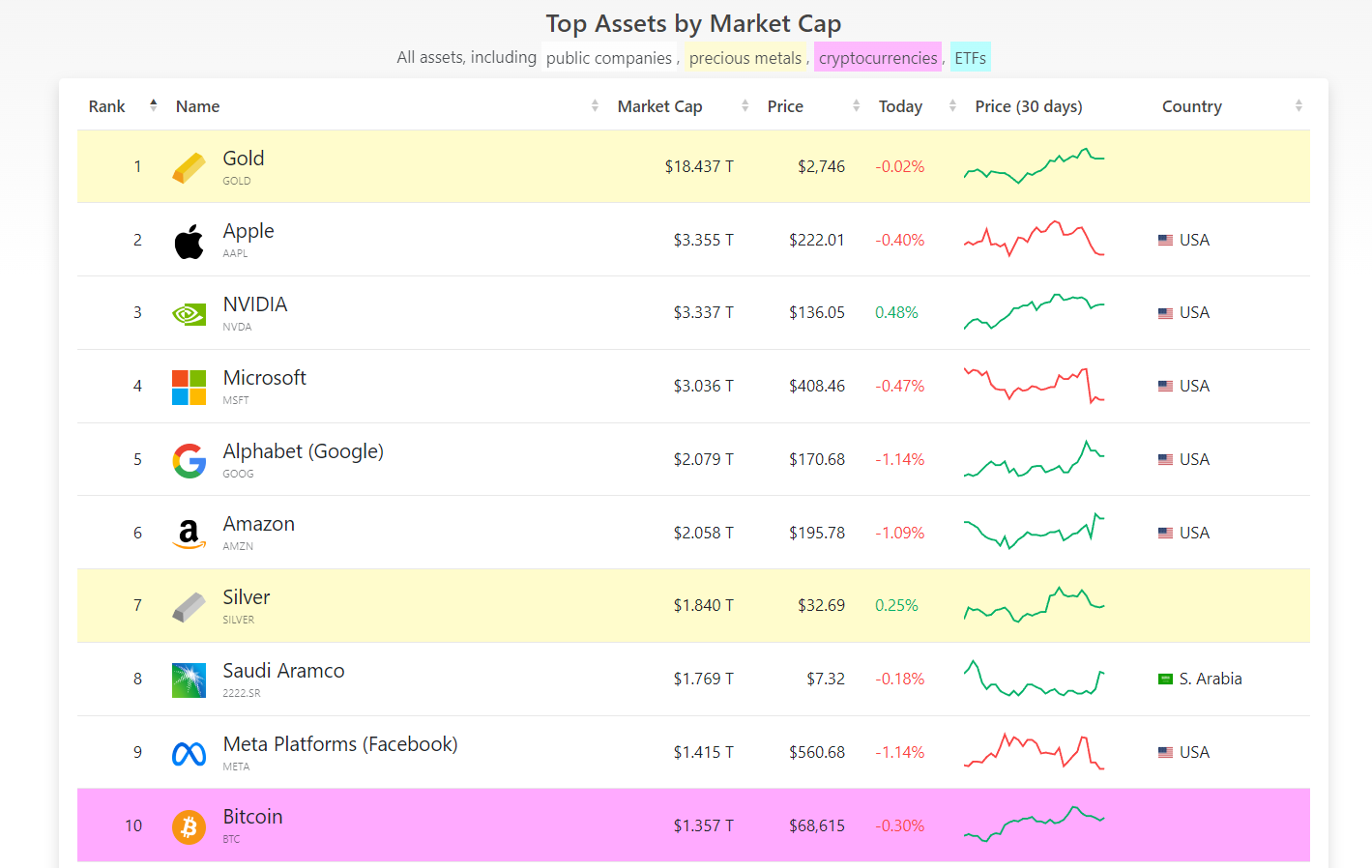Sort by Today column arrows
This screenshot has height=868, width=1372.
(952, 106)
